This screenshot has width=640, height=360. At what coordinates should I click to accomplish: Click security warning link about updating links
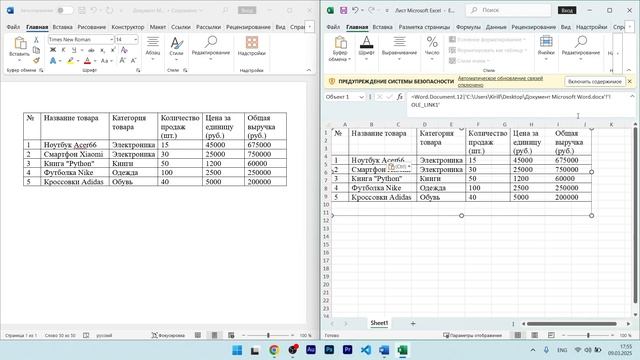coord(500,81)
